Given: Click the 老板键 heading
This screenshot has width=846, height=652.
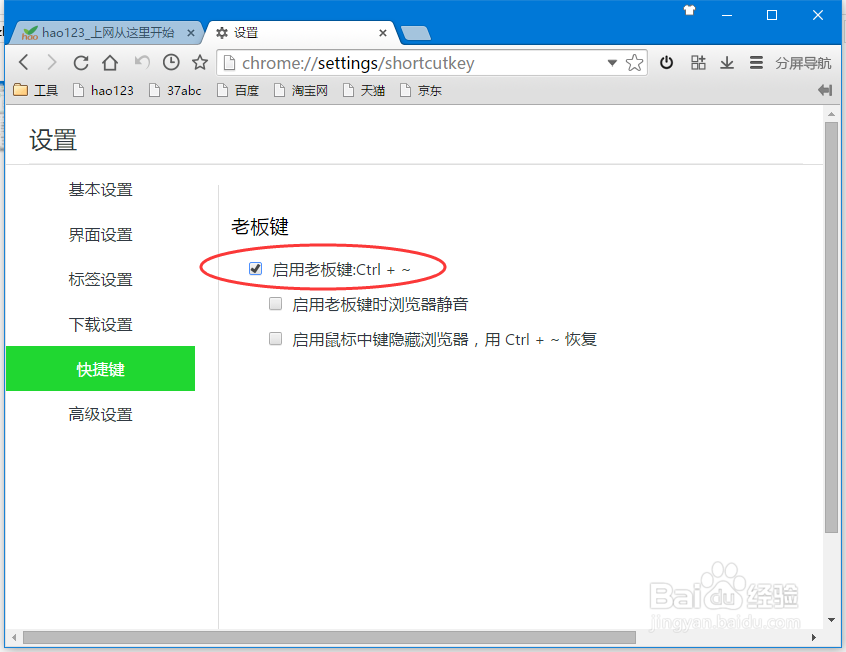Looking at the screenshot, I should tap(260, 227).
